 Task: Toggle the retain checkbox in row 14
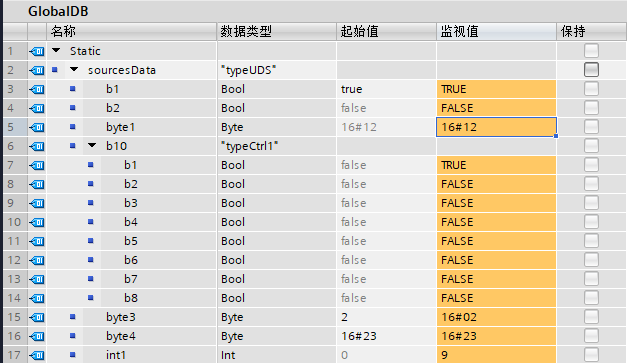591,298
